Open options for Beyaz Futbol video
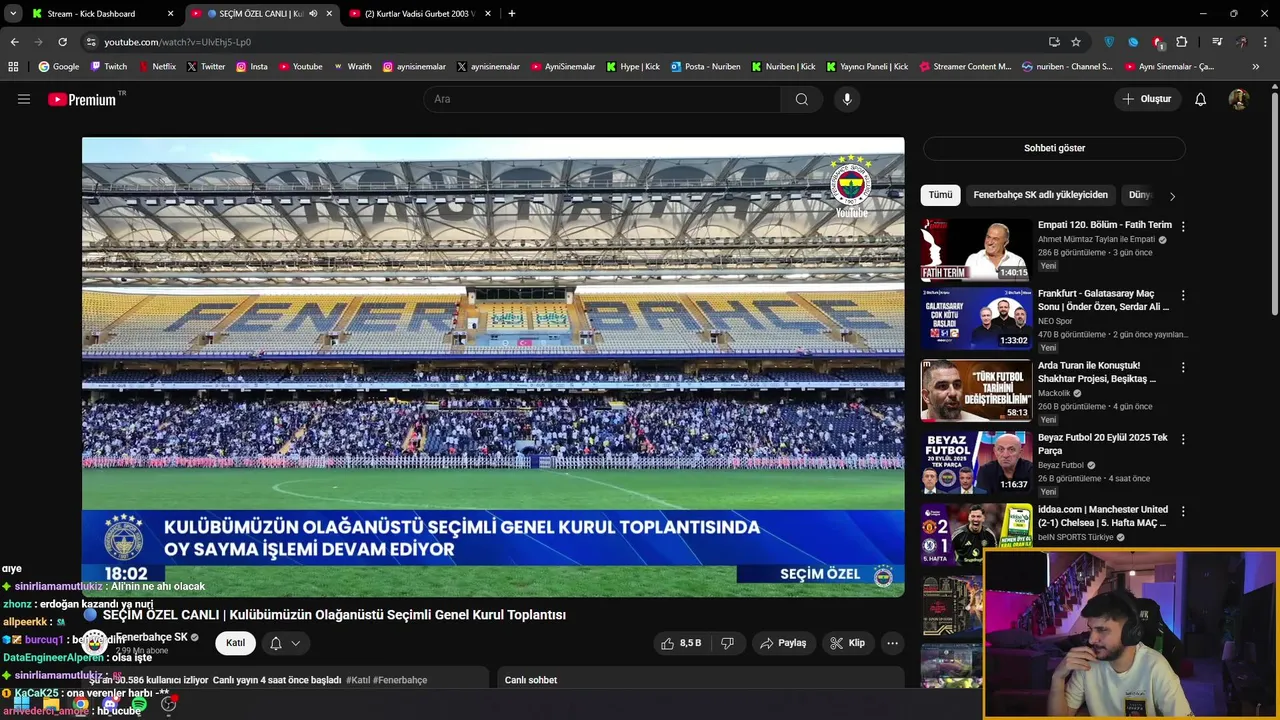This screenshot has height=720, width=1280. [1183, 439]
